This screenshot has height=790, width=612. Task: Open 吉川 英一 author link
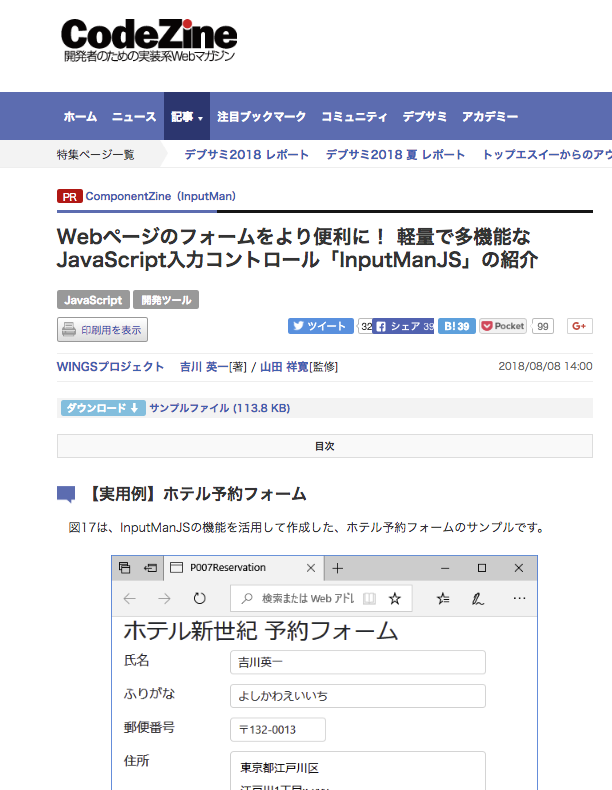204,367
